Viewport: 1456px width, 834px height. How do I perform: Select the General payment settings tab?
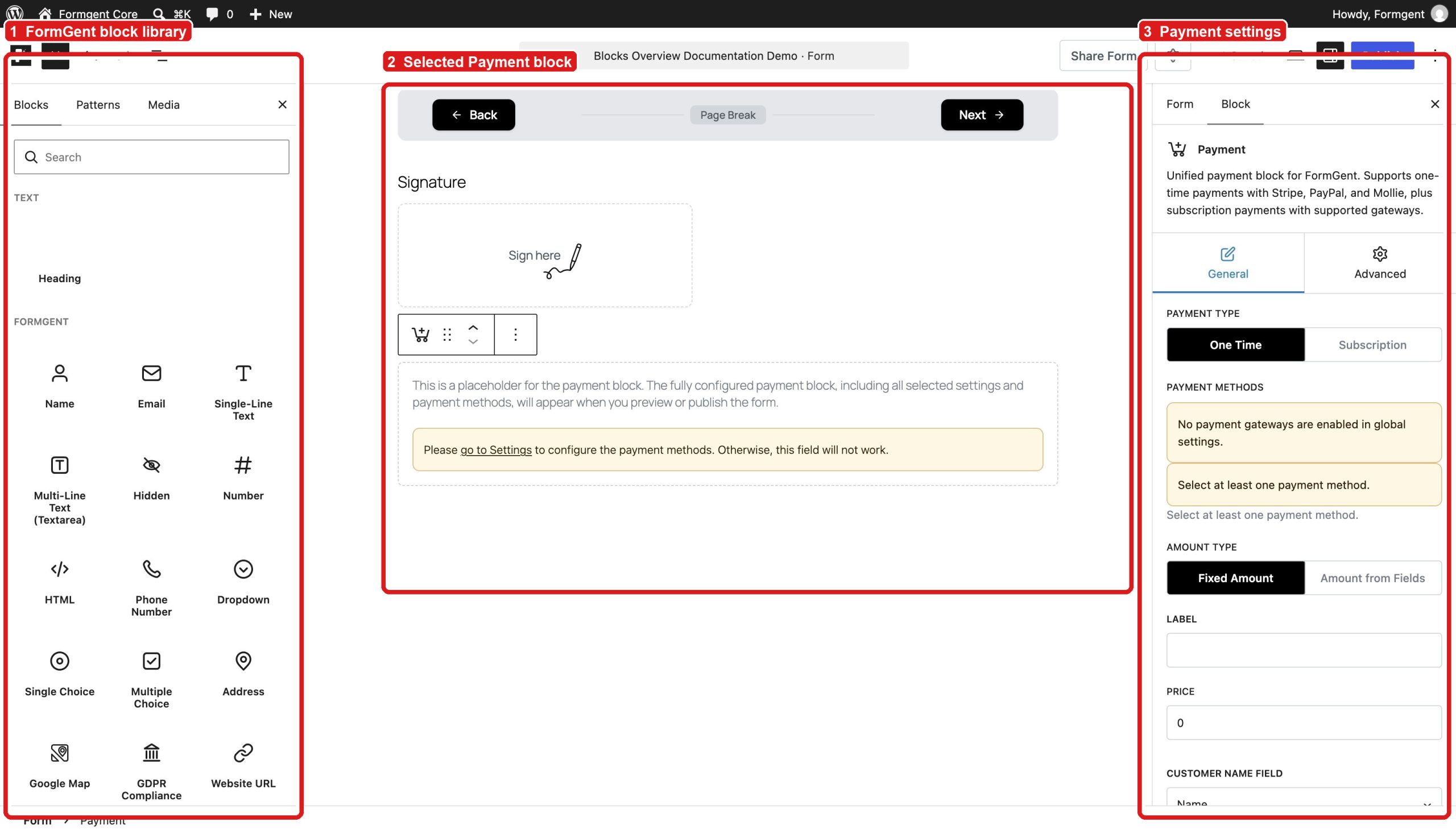click(x=1227, y=263)
